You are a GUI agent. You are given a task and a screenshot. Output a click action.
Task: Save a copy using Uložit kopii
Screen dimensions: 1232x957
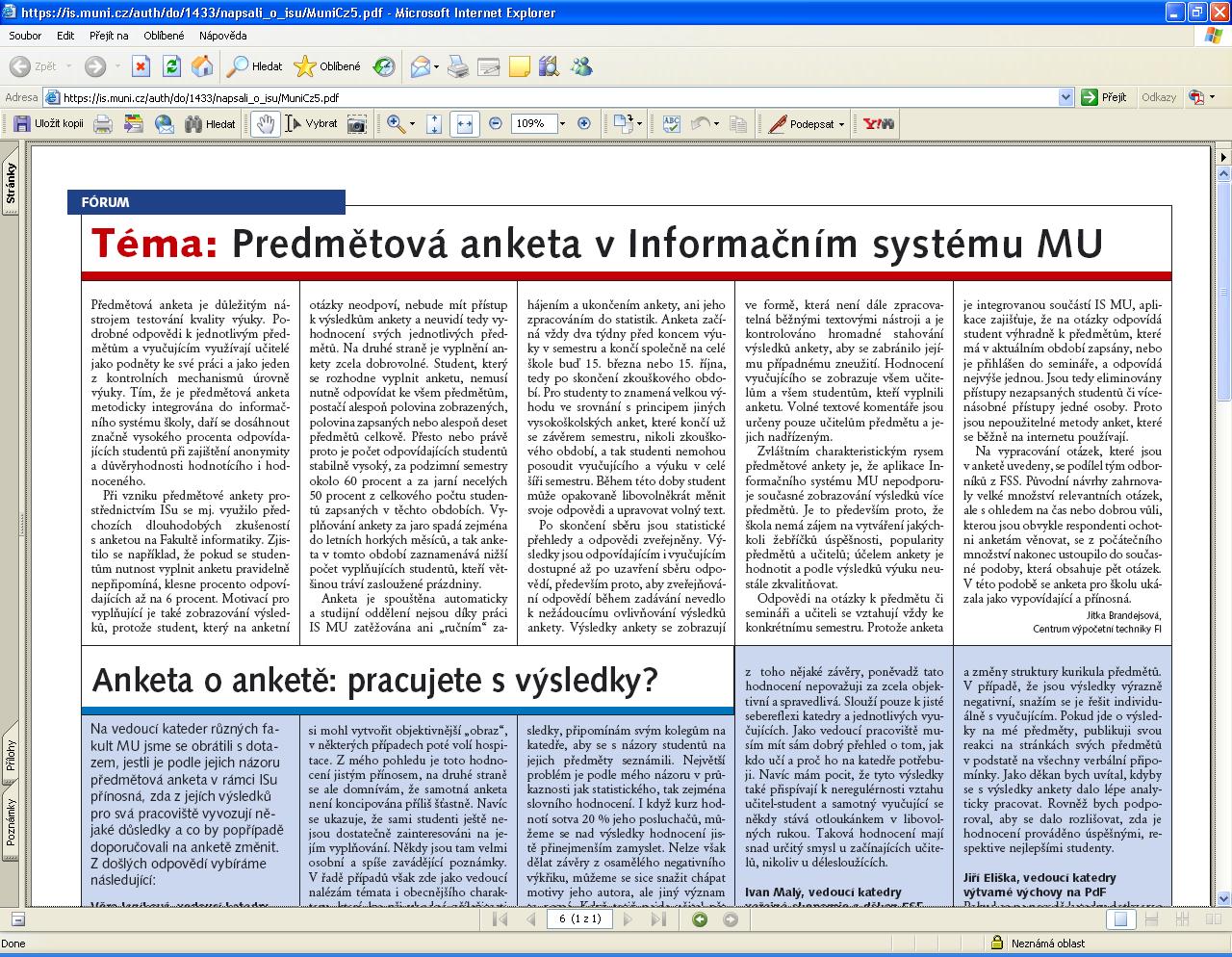pos(49,123)
